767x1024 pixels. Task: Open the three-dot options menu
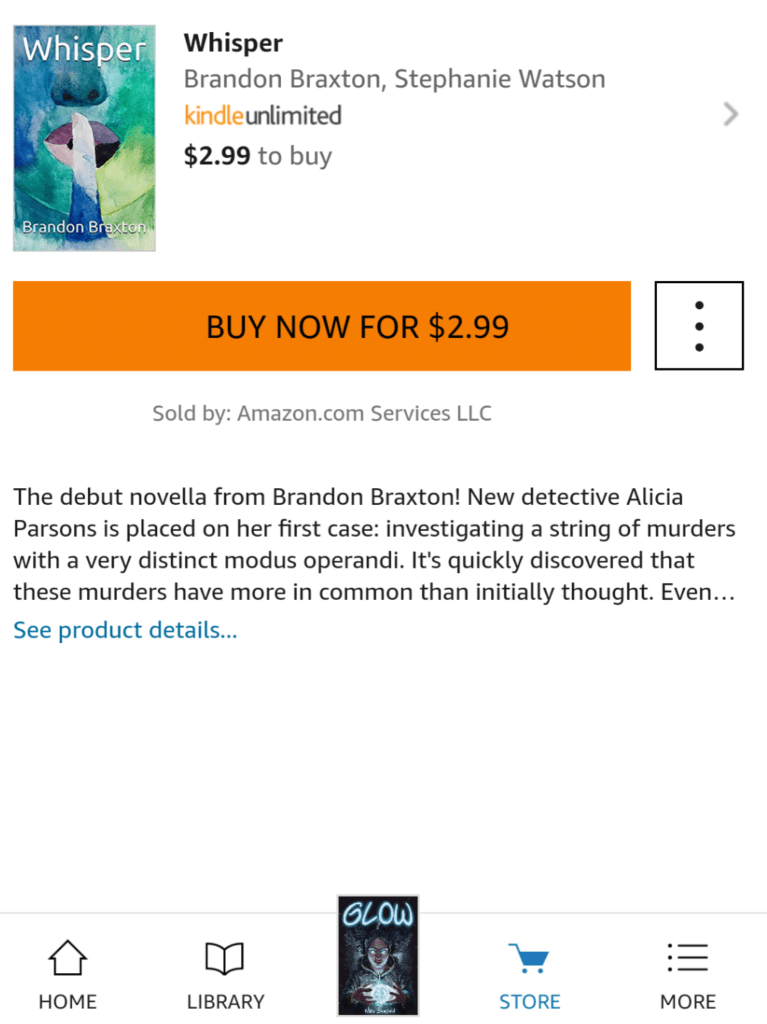coord(699,326)
